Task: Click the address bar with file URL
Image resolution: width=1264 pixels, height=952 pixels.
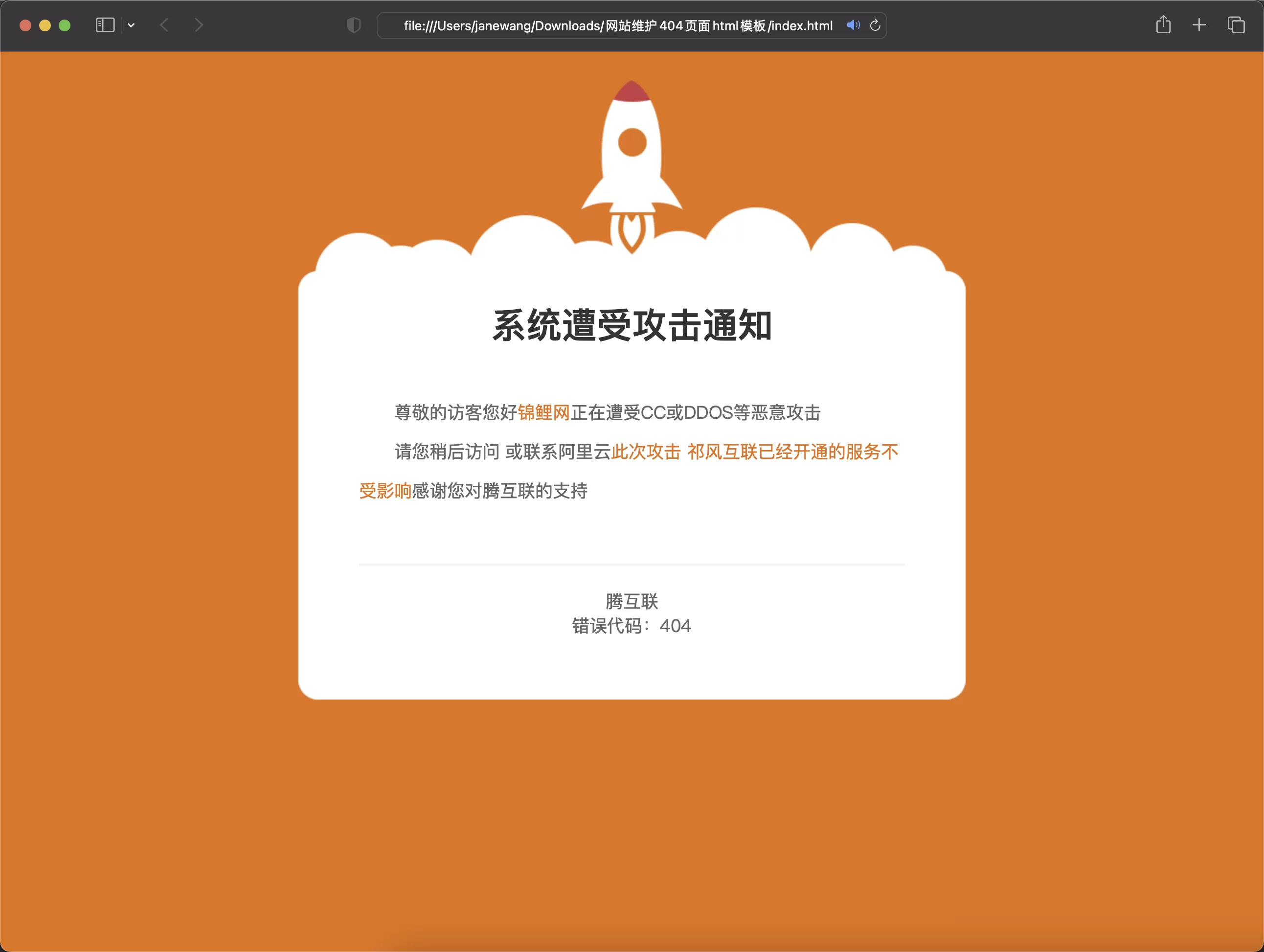Action: (632, 25)
